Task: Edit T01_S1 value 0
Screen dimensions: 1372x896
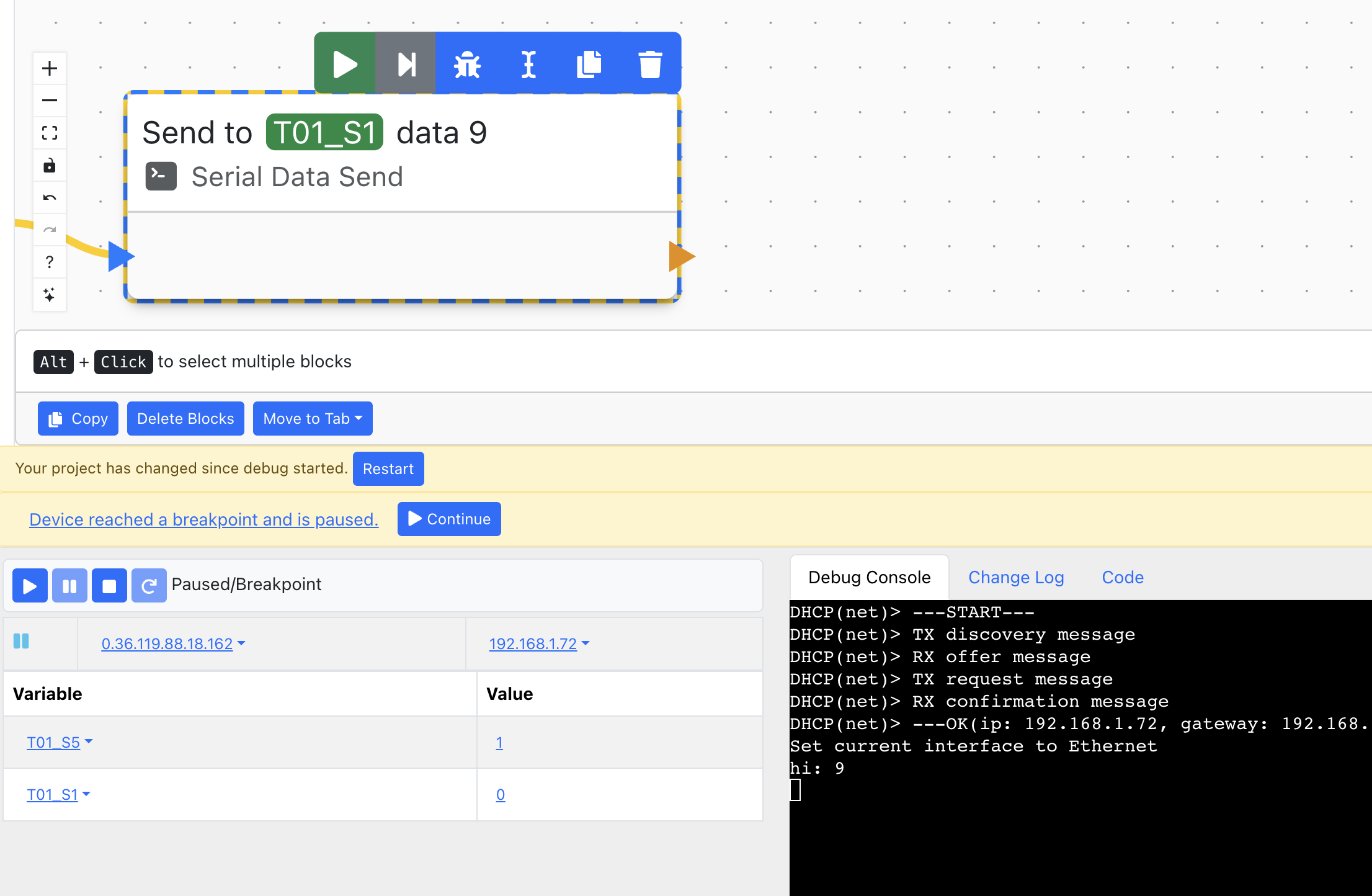Action: (x=501, y=794)
